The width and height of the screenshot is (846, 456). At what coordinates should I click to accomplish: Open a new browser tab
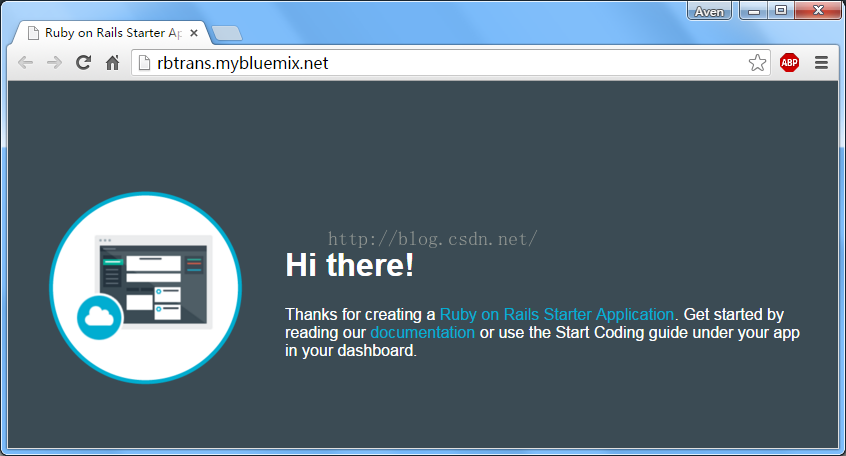tap(227, 33)
